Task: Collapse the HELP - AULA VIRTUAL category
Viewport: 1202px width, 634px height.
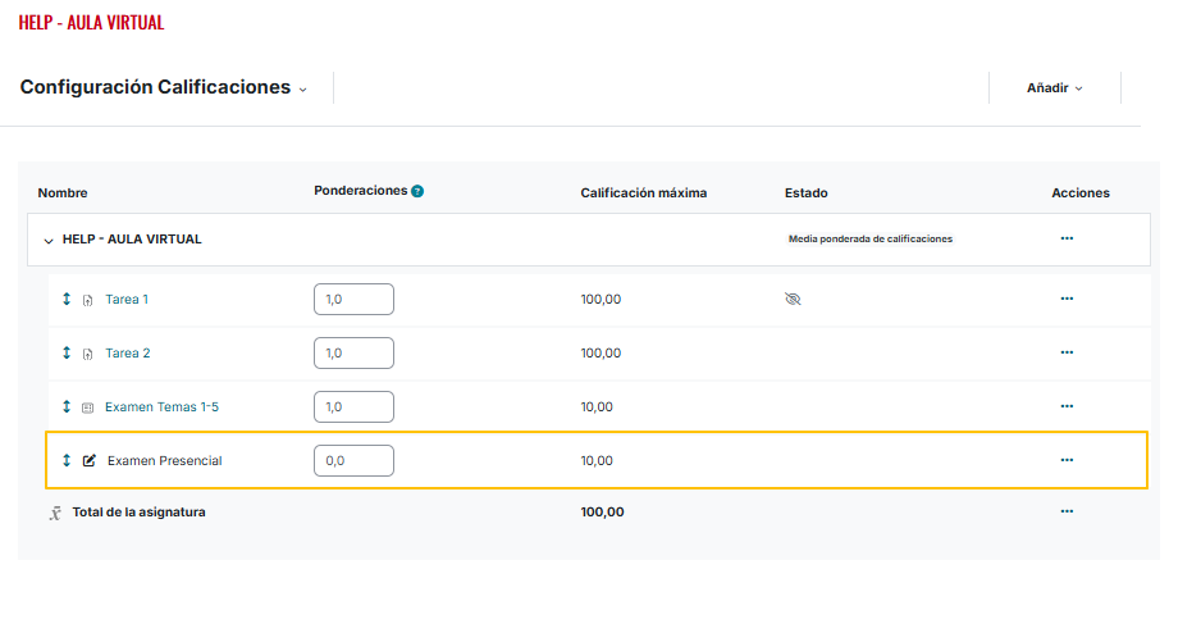Action: click(x=48, y=240)
